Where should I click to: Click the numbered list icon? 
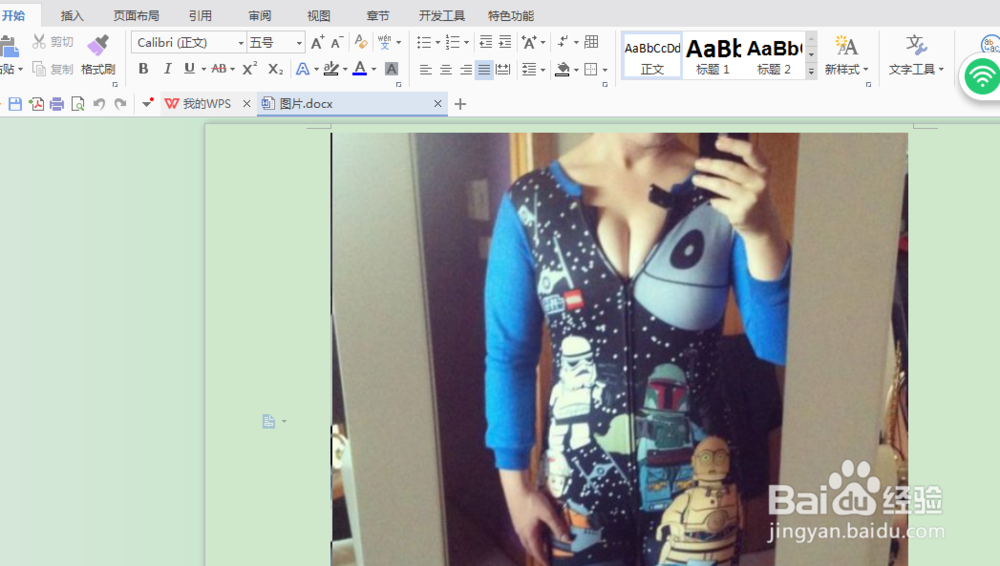[x=452, y=43]
